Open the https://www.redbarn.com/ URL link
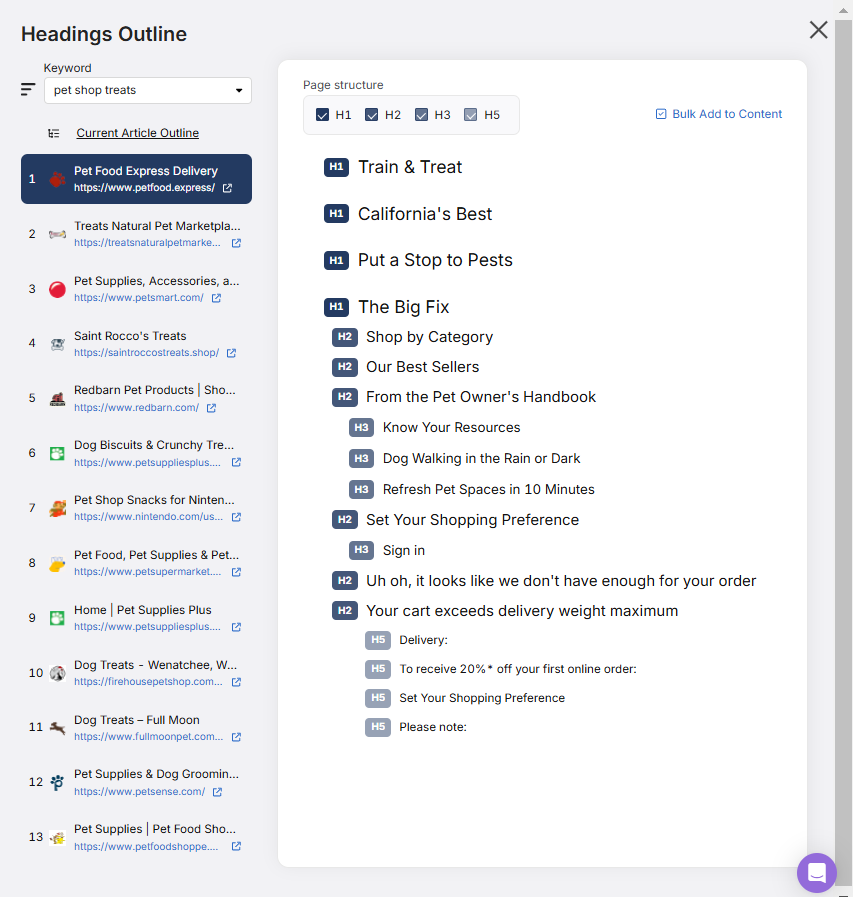 point(136,408)
